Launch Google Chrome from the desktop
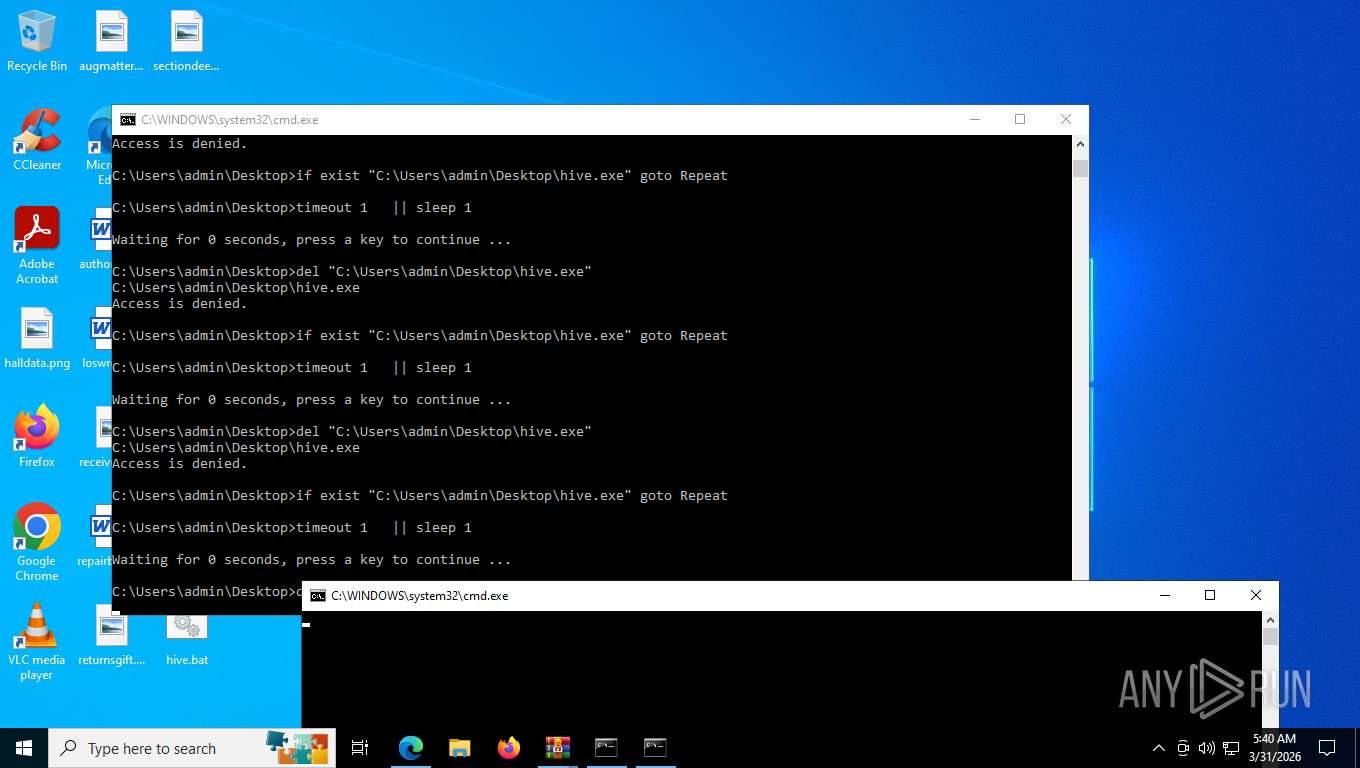 tap(37, 542)
